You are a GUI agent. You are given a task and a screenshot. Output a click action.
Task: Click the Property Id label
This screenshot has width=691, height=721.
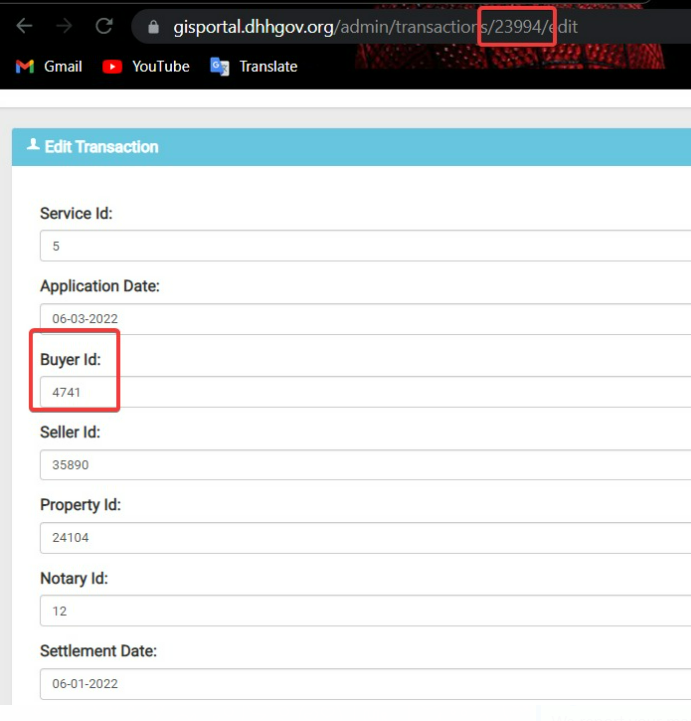pyautogui.click(x=80, y=505)
